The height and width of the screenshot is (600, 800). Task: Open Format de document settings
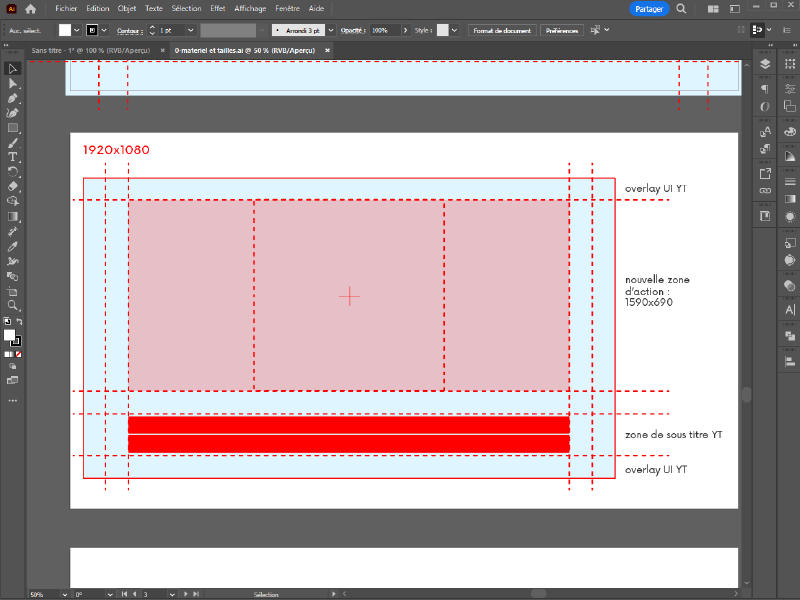pos(502,31)
